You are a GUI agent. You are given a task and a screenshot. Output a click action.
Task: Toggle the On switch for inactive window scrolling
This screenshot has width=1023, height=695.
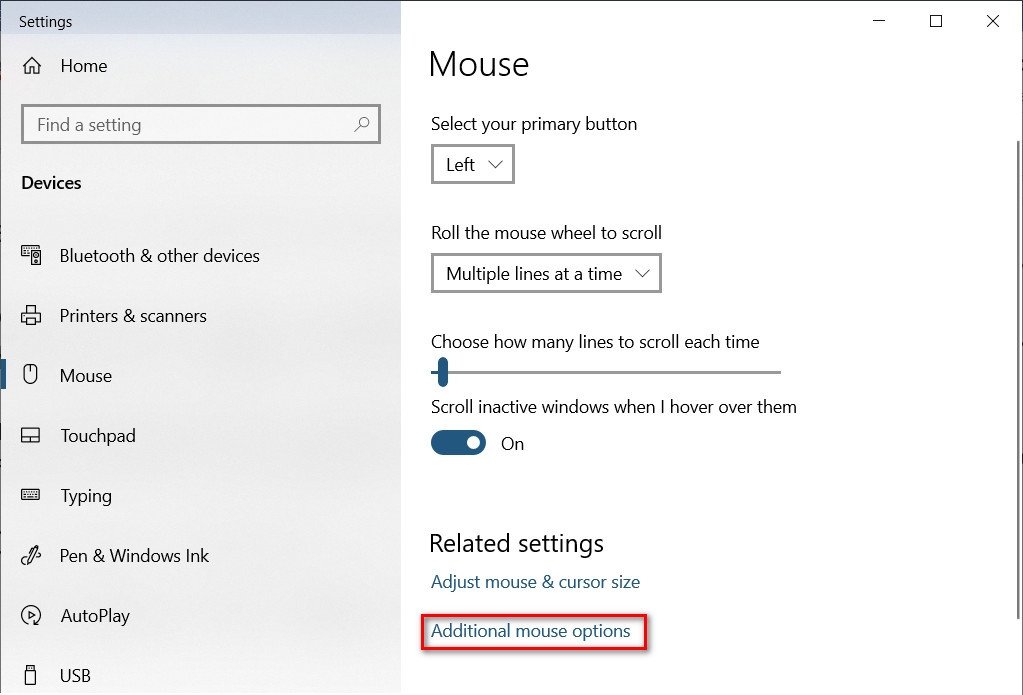(458, 442)
